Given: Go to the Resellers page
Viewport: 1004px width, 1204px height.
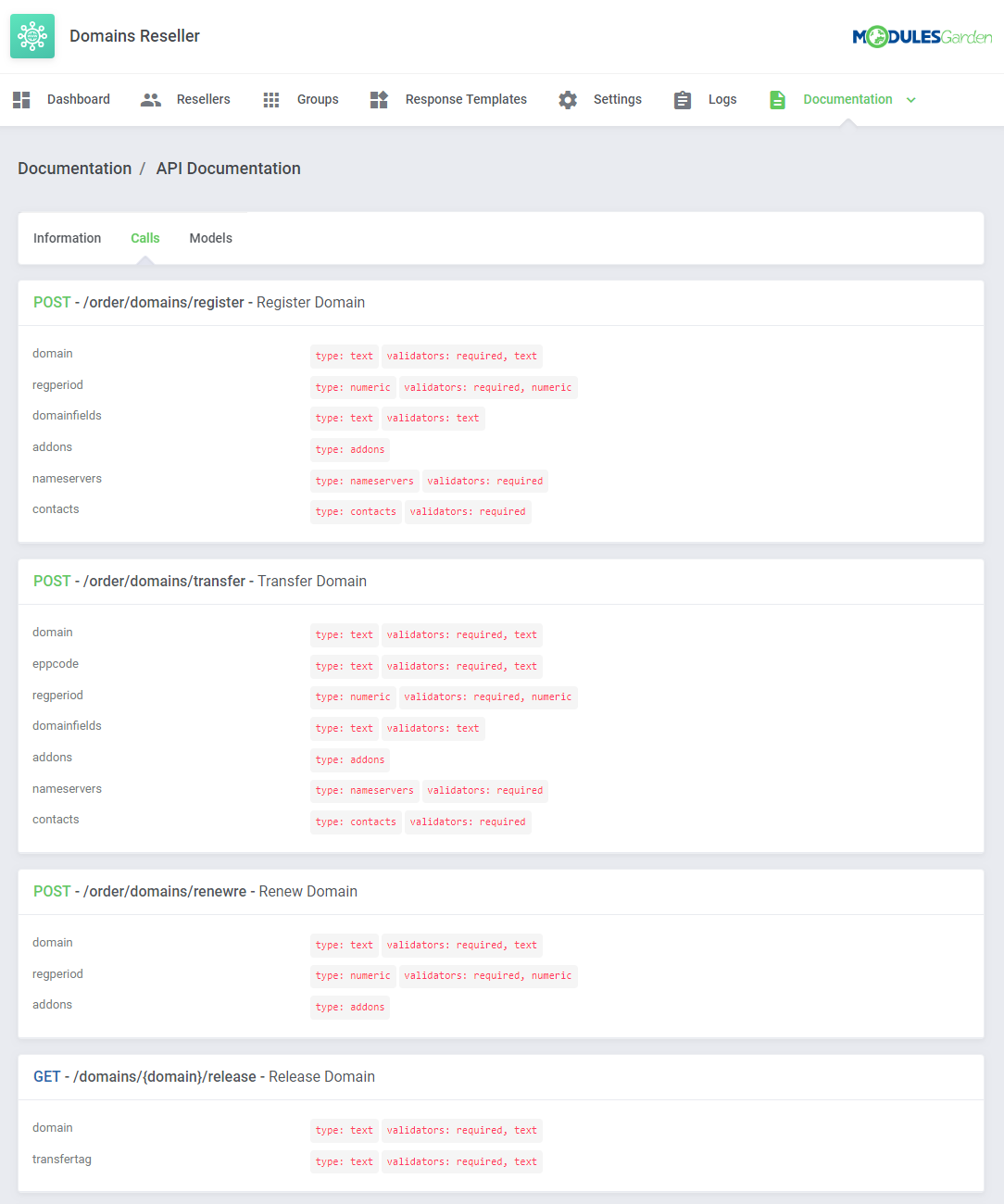Looking at the screenshot, I should click(x=204, y=99).
